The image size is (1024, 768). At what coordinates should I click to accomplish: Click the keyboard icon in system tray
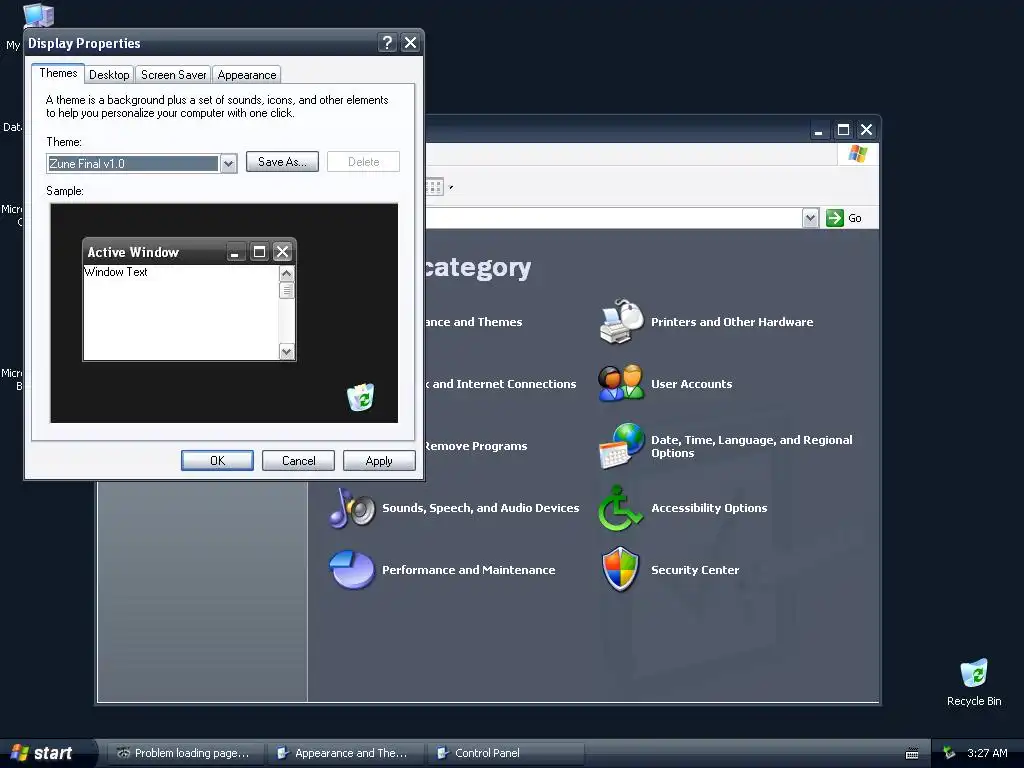click(912, 754)
